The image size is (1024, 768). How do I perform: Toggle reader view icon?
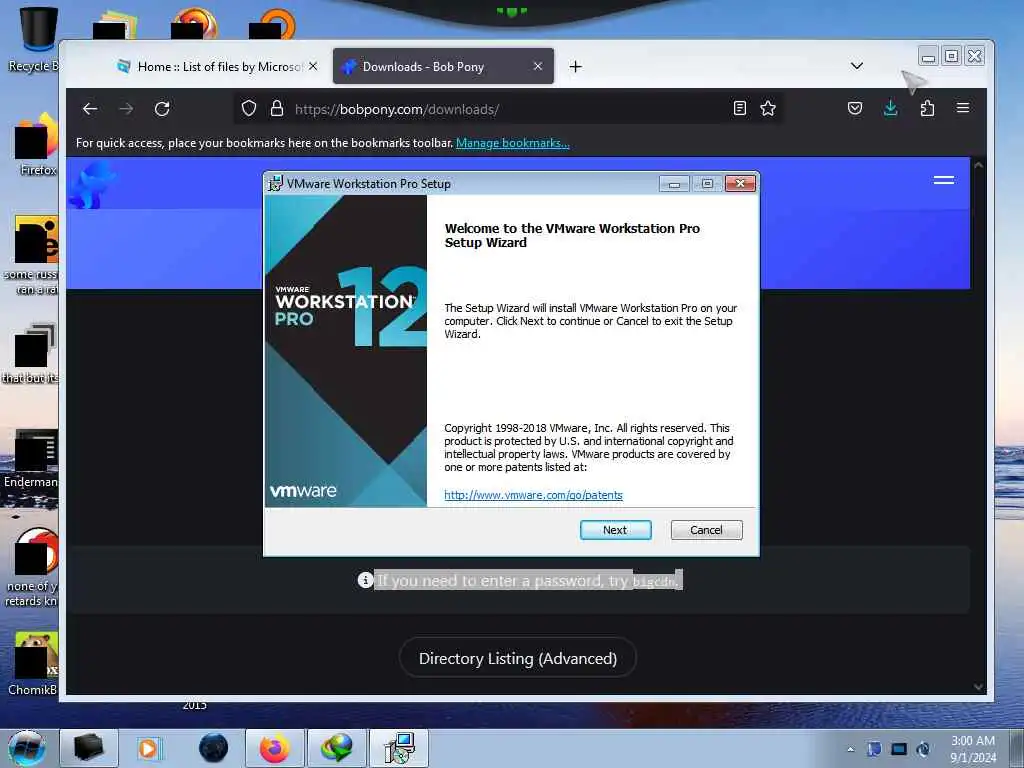tap(739, 108)
